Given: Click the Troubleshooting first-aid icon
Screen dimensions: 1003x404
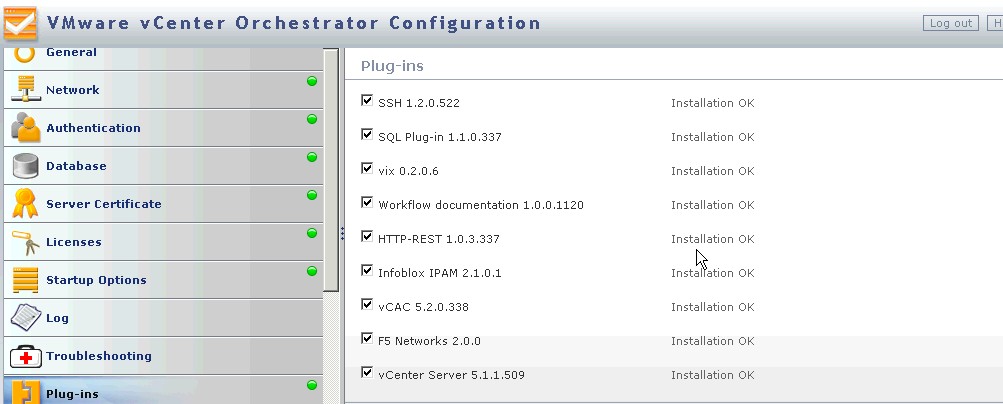Looking at the screenshot, I should 25,356.
